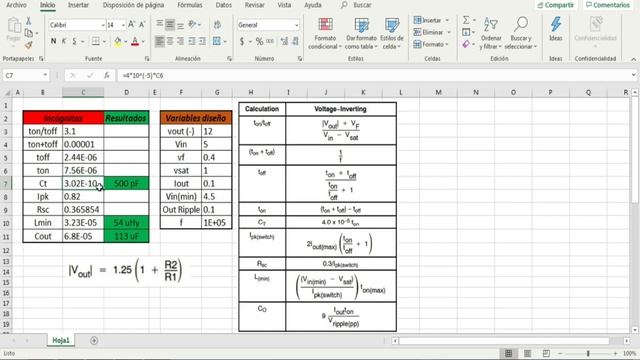Expand the Name Box dropdown arrow
This screenshot has height=360, width=640.
point(44,76)
